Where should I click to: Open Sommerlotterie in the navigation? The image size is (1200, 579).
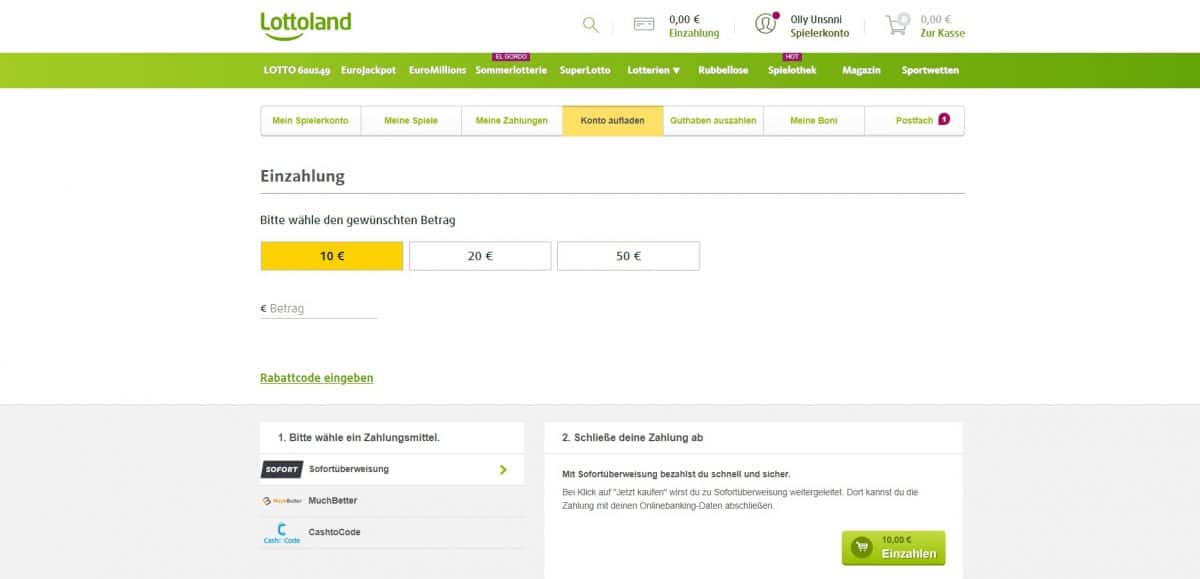tap(511, 70)
